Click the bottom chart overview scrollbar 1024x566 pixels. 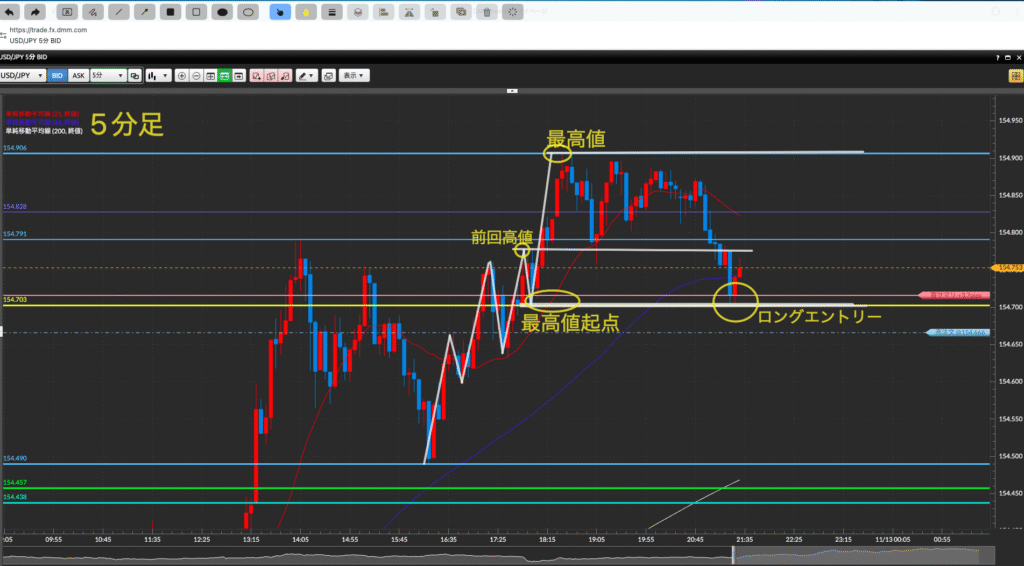point(500,553)
